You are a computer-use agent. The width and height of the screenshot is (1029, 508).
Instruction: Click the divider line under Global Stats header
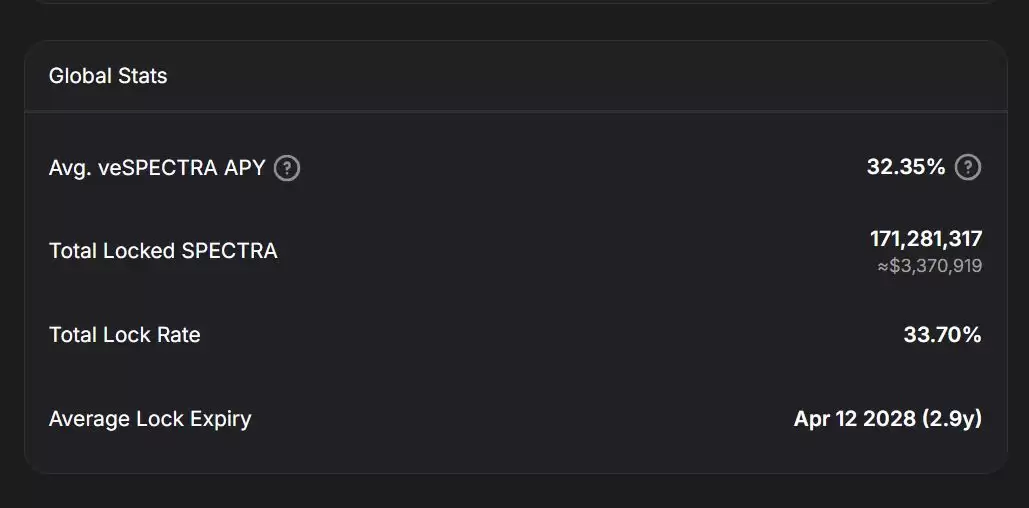(x=515, y=110)
